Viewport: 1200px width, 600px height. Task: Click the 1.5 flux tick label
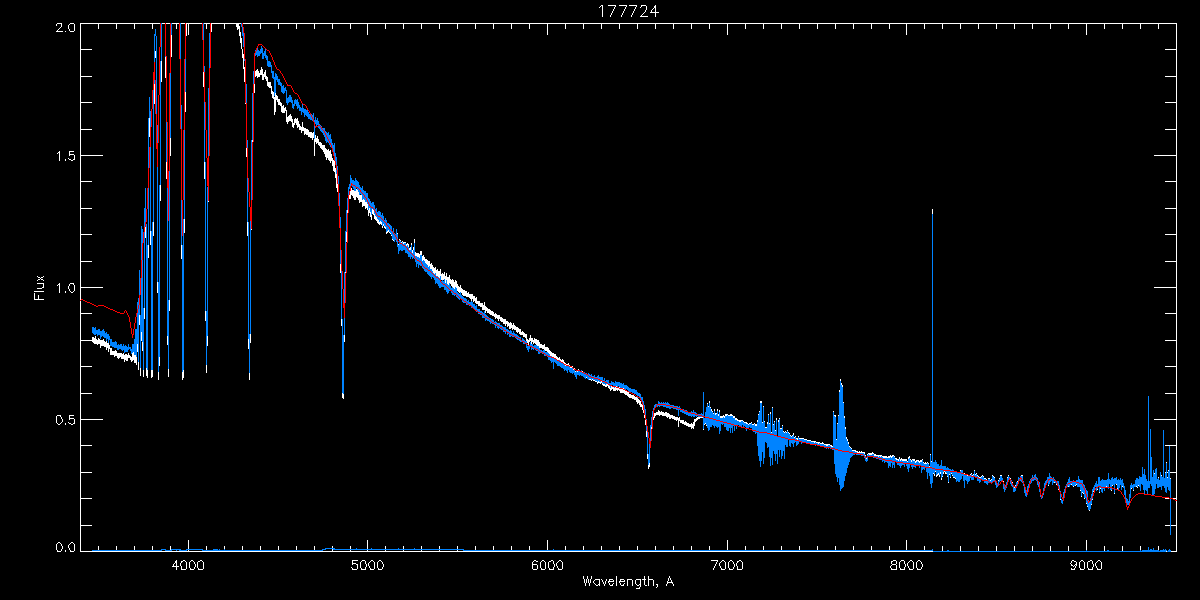point(65,157)
